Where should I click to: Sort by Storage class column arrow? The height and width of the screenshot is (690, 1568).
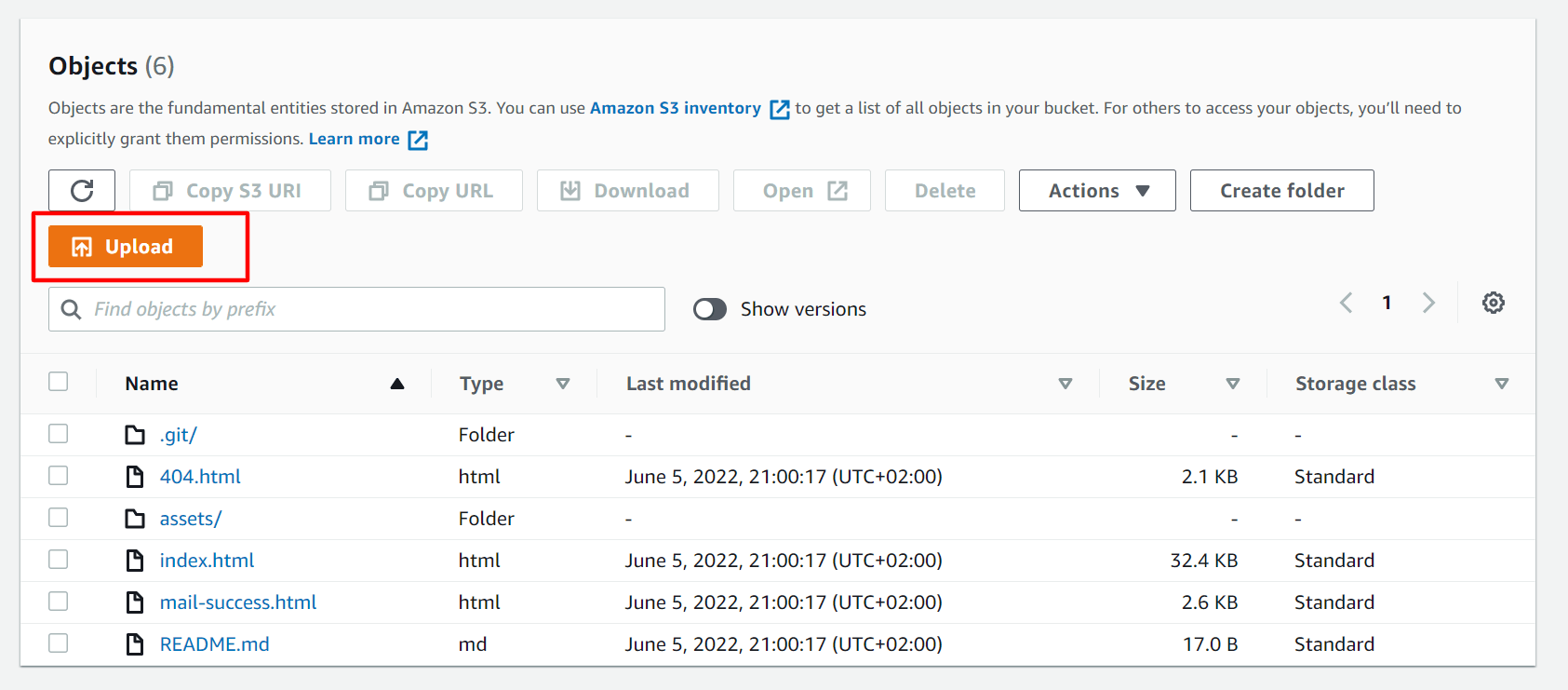pyautogui.click(x=1501, y=384)
